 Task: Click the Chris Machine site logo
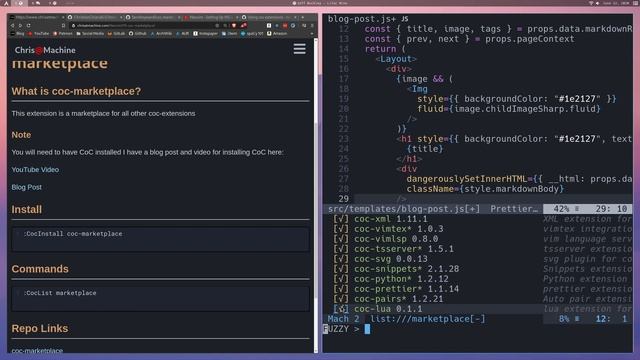45,50
